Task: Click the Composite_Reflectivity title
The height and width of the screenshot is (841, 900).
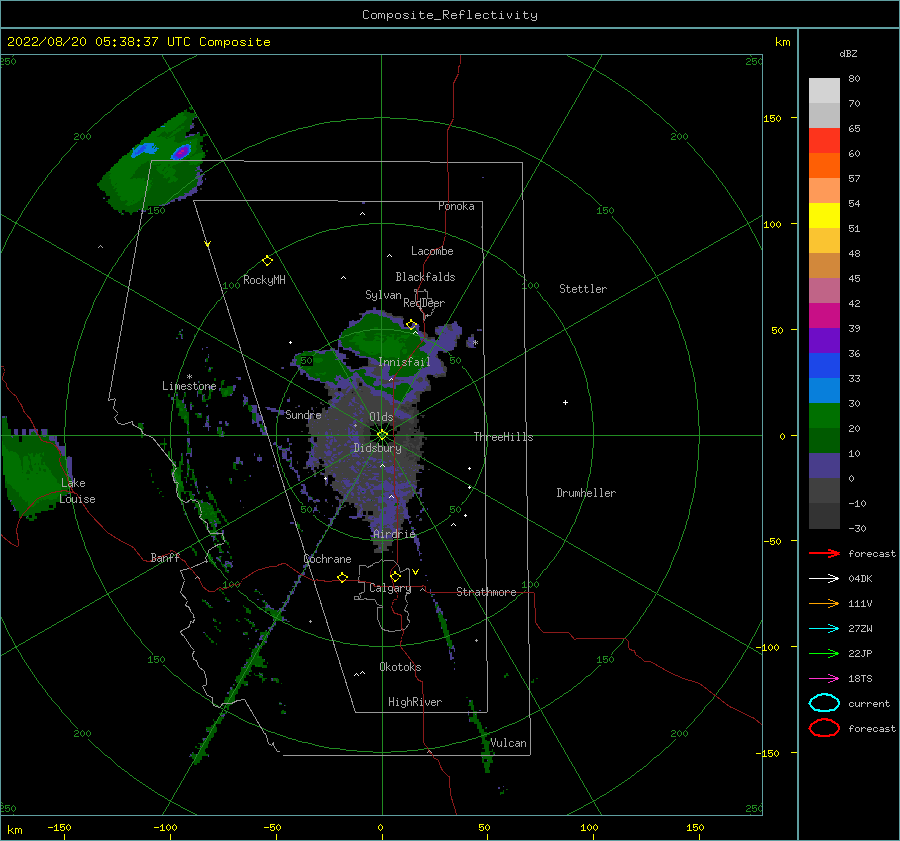Action: coord(450,15)
